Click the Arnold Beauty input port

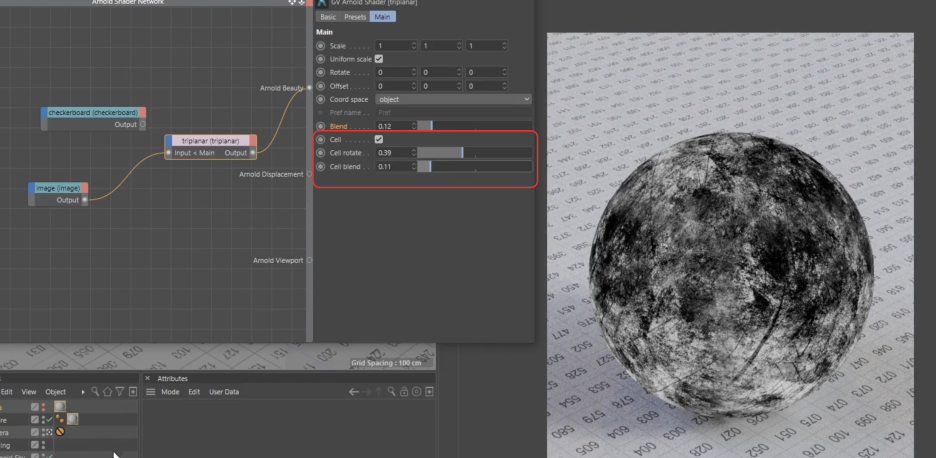pyautogui.click(x=309, y=88)
